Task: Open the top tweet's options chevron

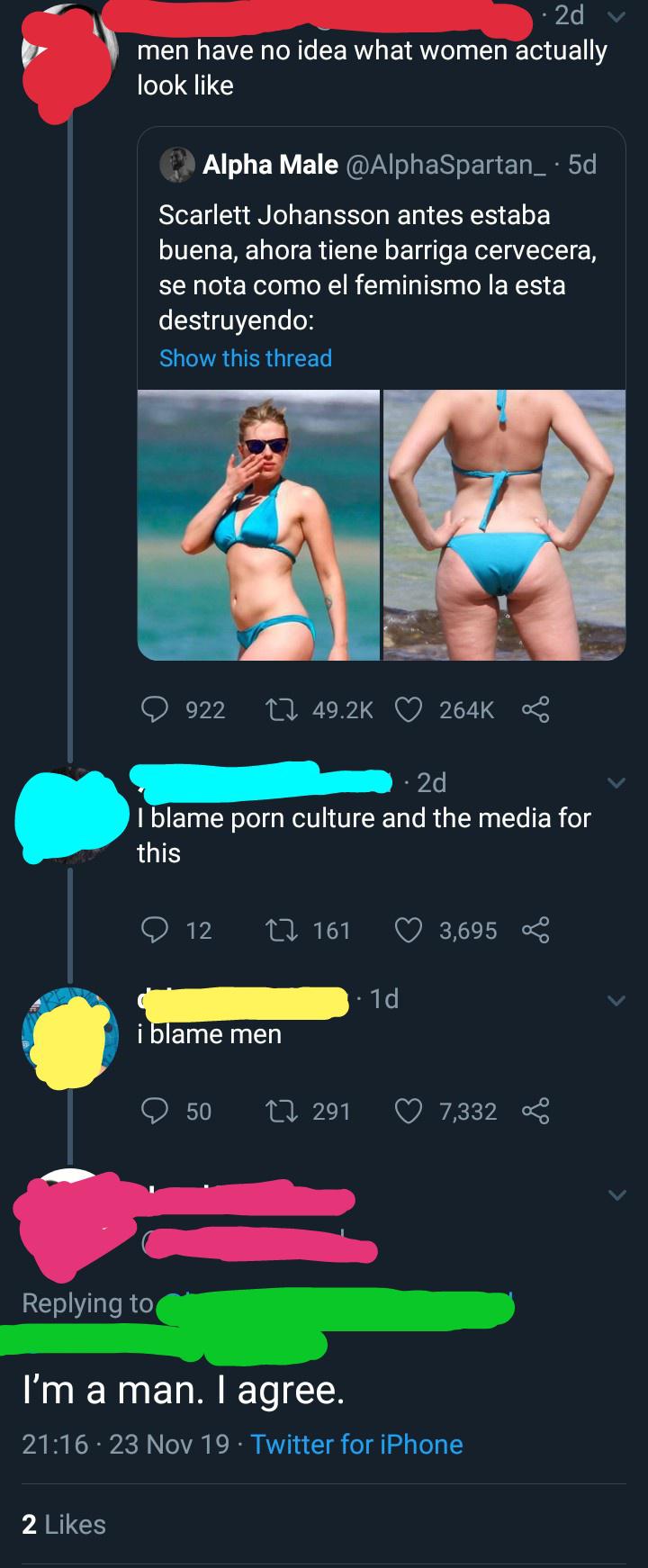Action: point(616,15)
